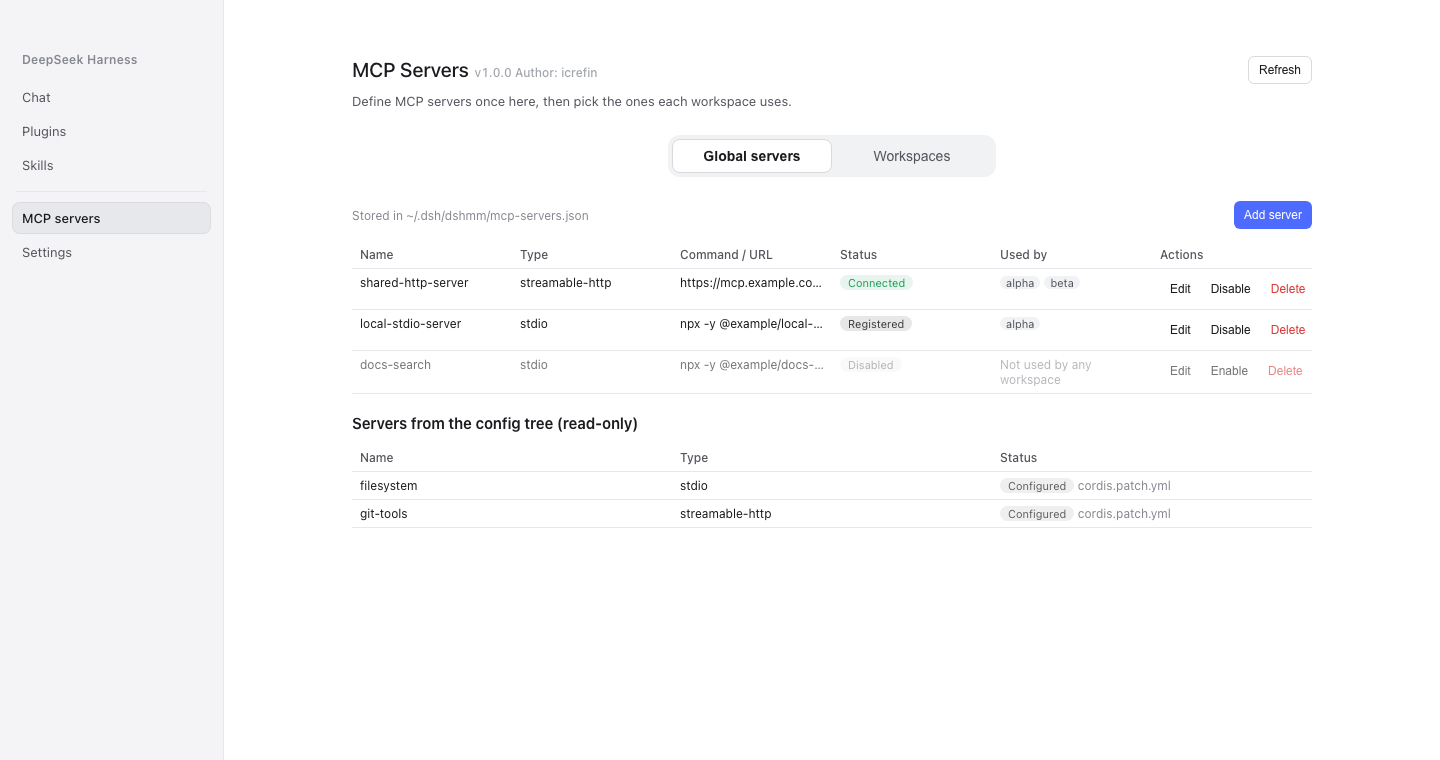The image size is (1440, 760).
Task: Edit the docs-search server
Action: pyautogui.click(x=1180, y=371)
